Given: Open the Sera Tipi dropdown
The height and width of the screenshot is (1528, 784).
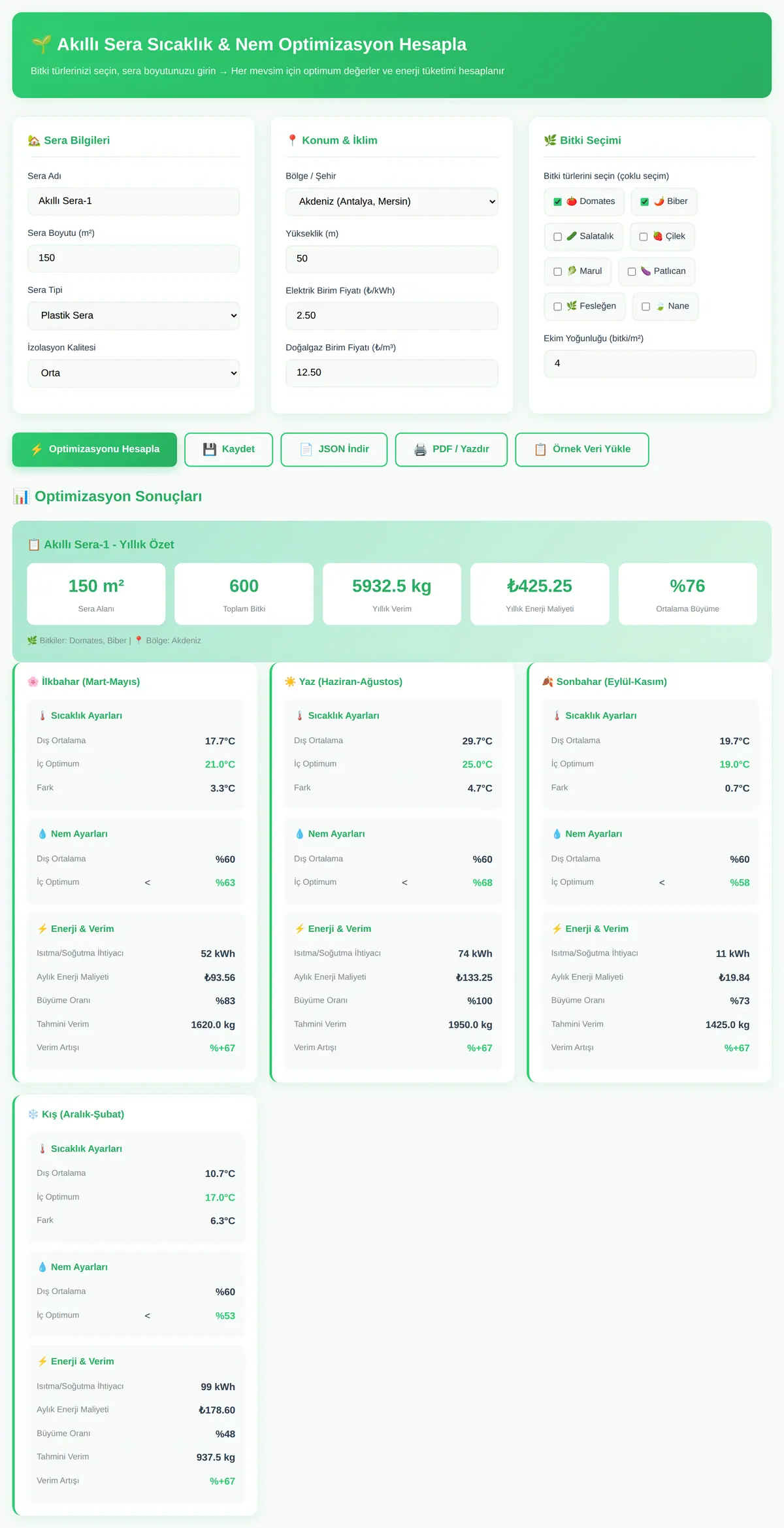Looking at the screenshot, I should click(x=133, y=316).
